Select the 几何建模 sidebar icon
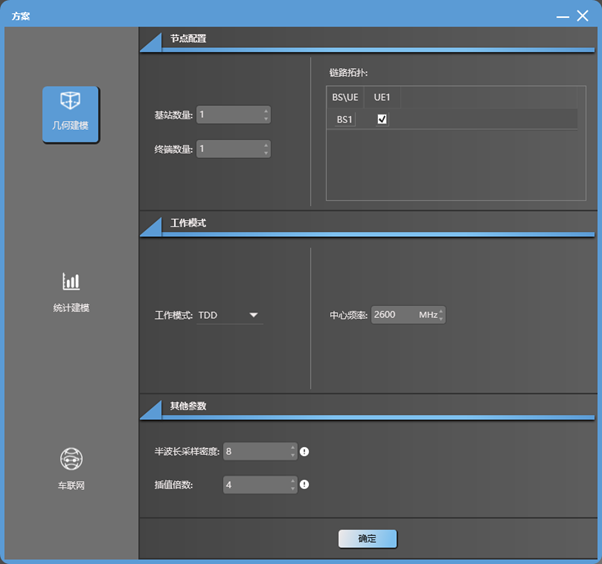The image size is (602, 564). [x=70, y=113]
